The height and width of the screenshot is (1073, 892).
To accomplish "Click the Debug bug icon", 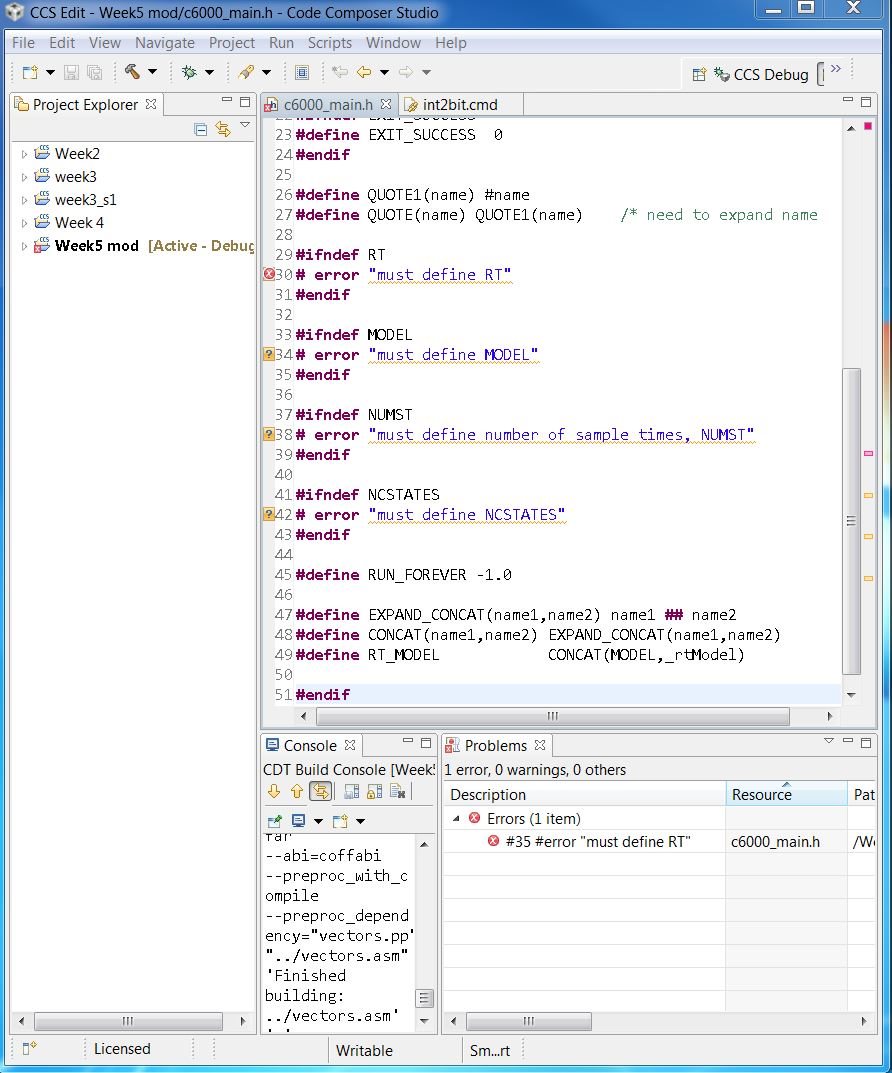I will point(189,72).
